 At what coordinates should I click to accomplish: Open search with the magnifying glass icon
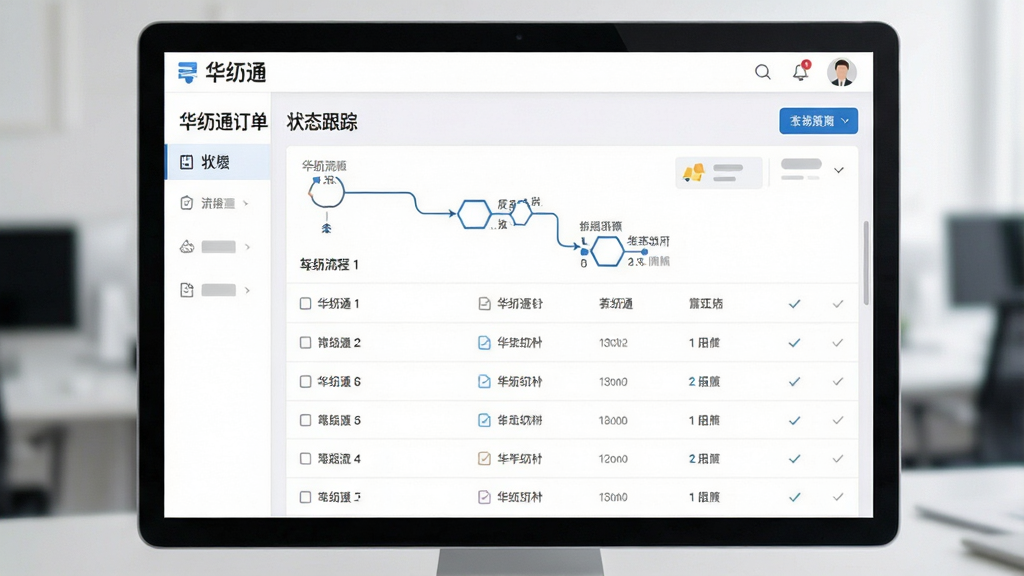point(763,72)
